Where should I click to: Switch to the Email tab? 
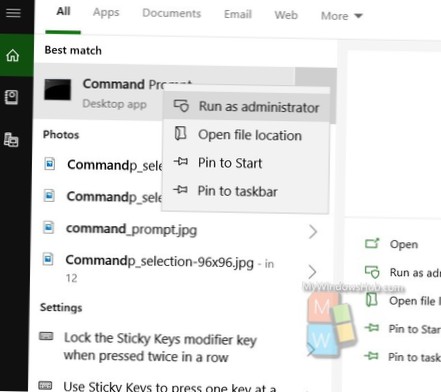coord(238,14)
